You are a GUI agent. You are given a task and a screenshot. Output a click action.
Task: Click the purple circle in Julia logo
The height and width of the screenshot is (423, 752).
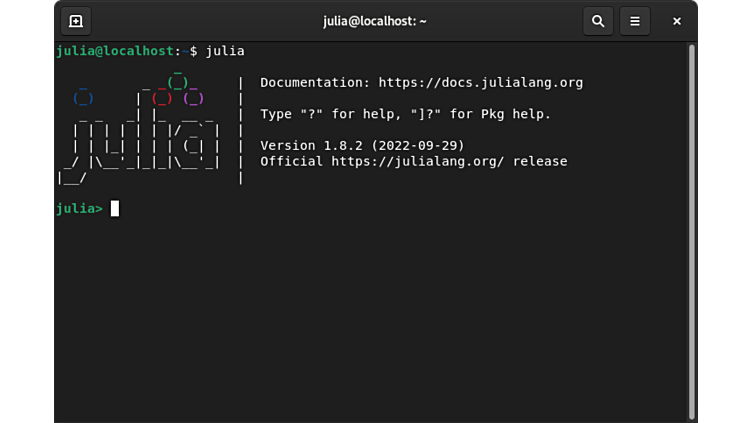coord(193,99)
